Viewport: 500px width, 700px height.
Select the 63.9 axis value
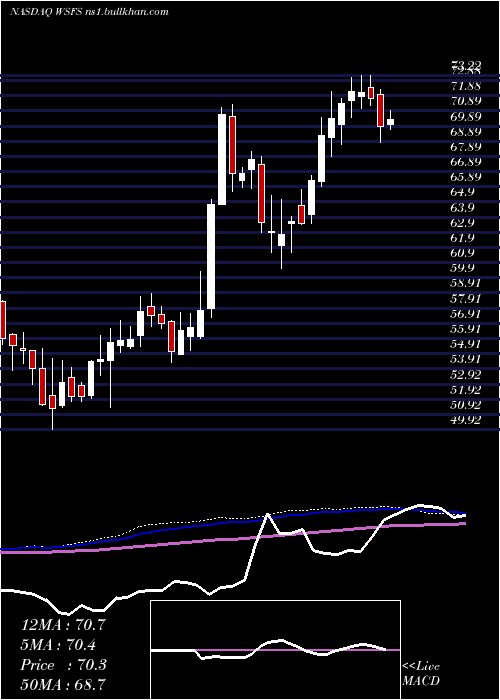(x=464, y=208)
